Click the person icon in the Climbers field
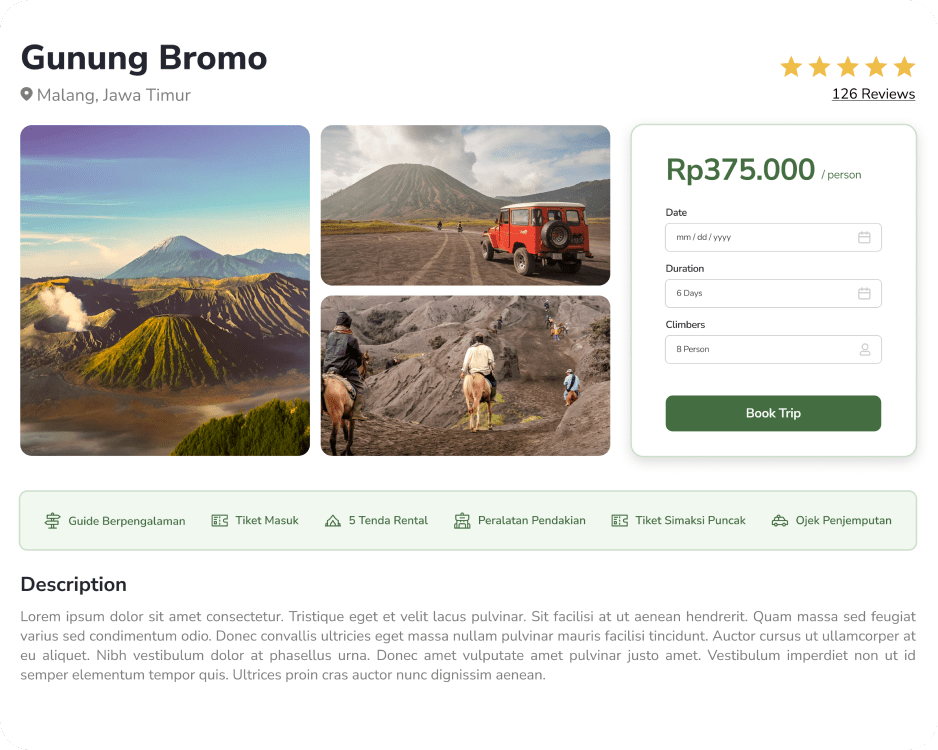Image resolution: width=938 pixels, height=750 pixels. 864,349
